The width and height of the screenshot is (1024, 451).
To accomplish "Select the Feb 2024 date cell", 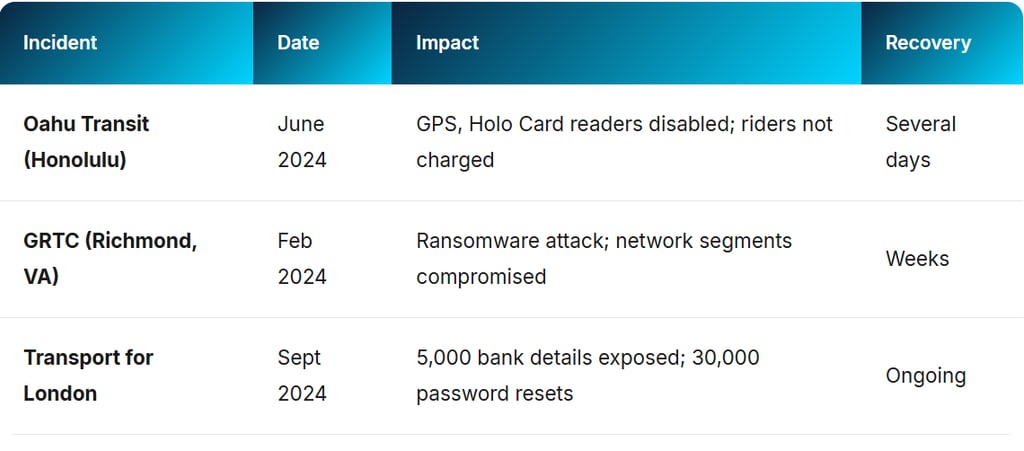I will (x=302, y=258).
